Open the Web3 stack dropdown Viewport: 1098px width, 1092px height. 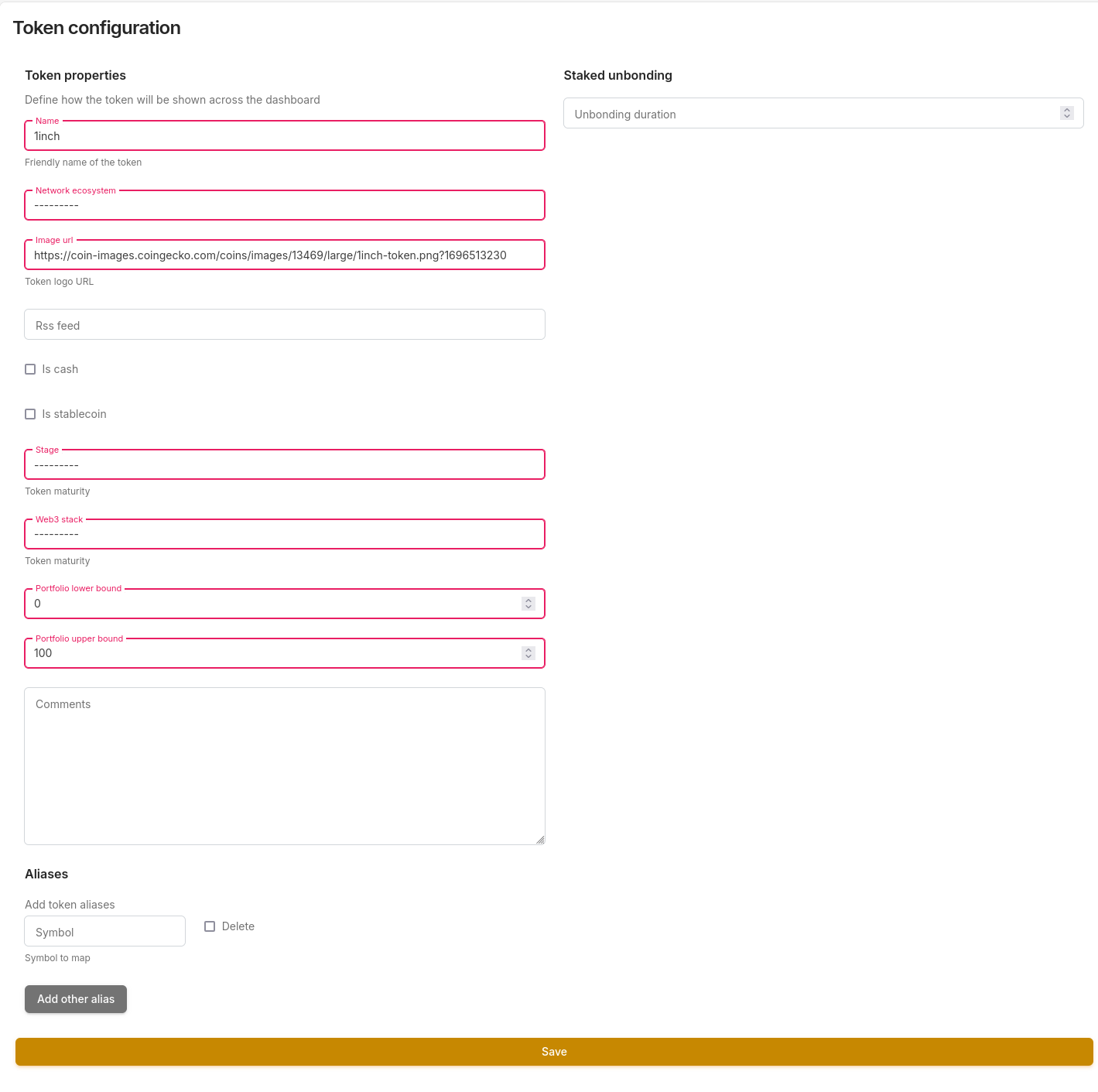(284, 535)
